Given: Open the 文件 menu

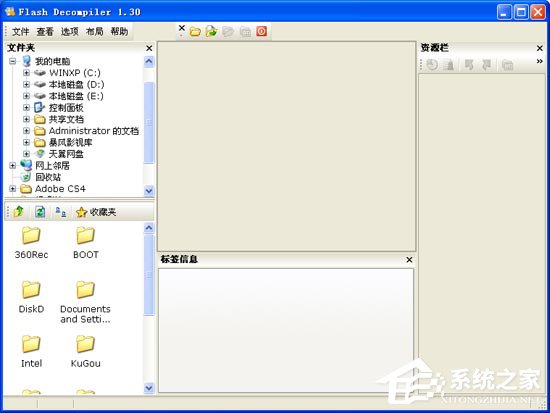Looking at the screenshot, I should [x=21, y=32].
